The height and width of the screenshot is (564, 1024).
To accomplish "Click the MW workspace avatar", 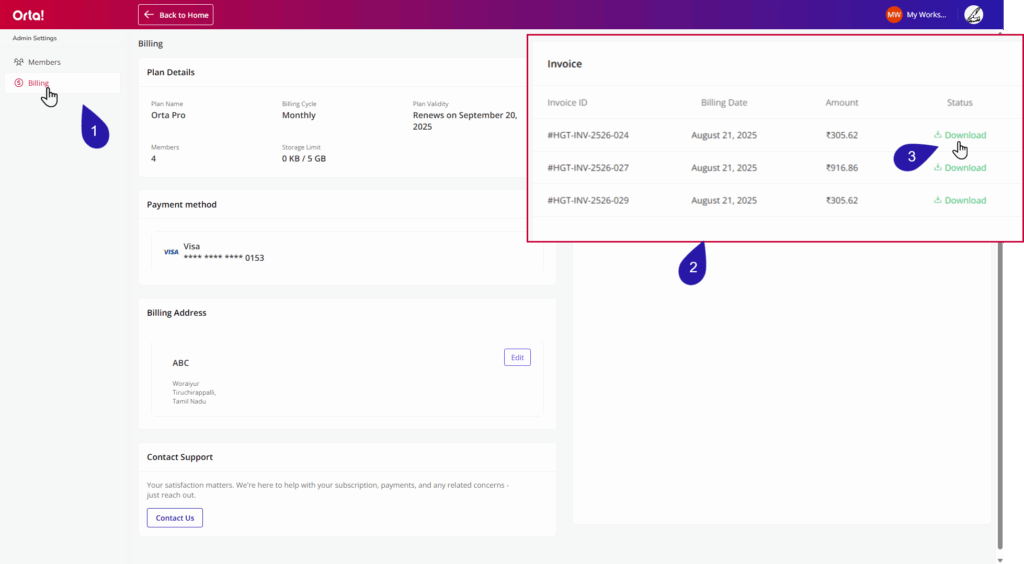I will 893,15.
